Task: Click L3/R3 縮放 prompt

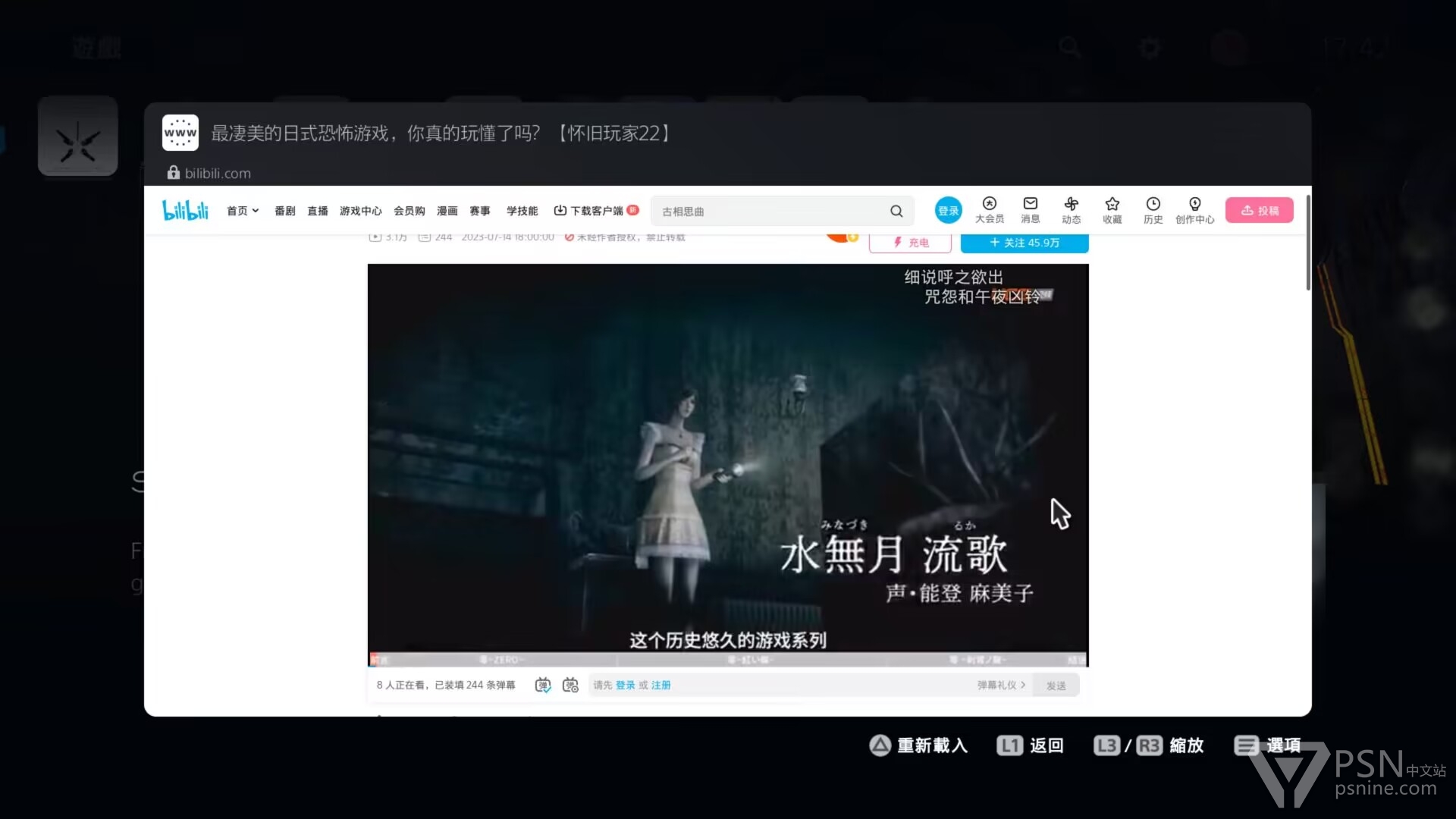Action: 1149,745
